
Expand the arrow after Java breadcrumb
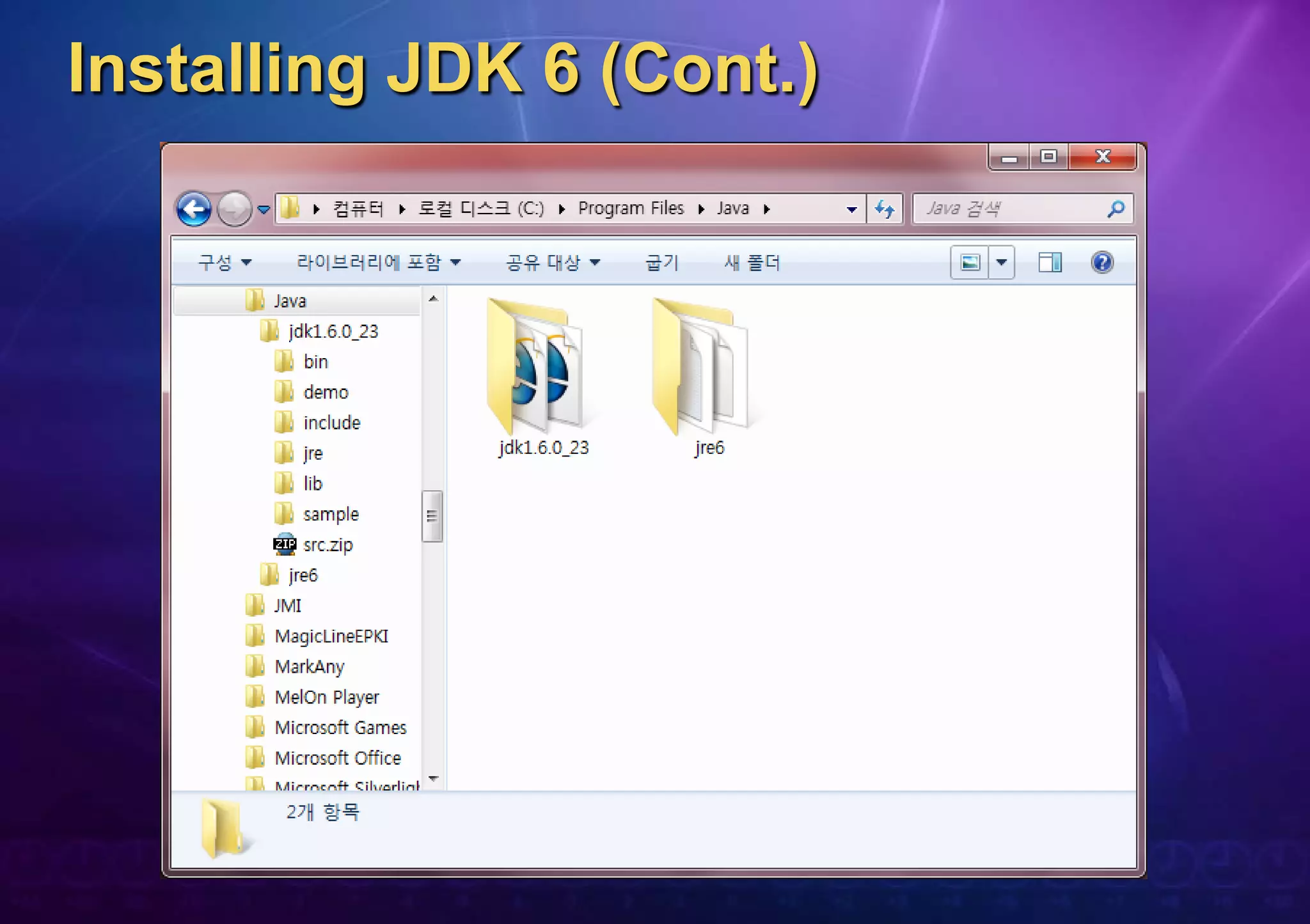coord(767,209)
